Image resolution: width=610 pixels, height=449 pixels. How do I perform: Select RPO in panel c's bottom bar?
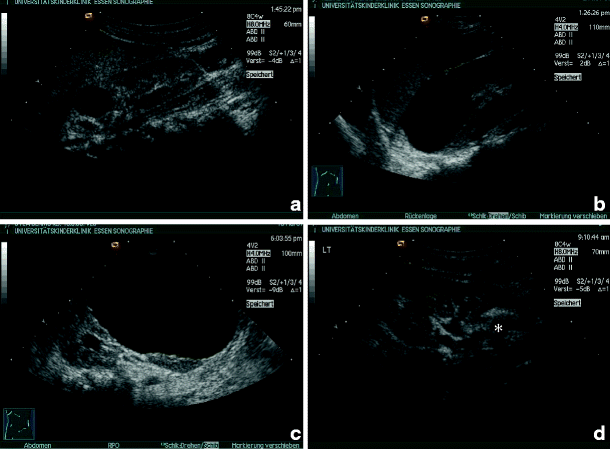click(113, 445)
